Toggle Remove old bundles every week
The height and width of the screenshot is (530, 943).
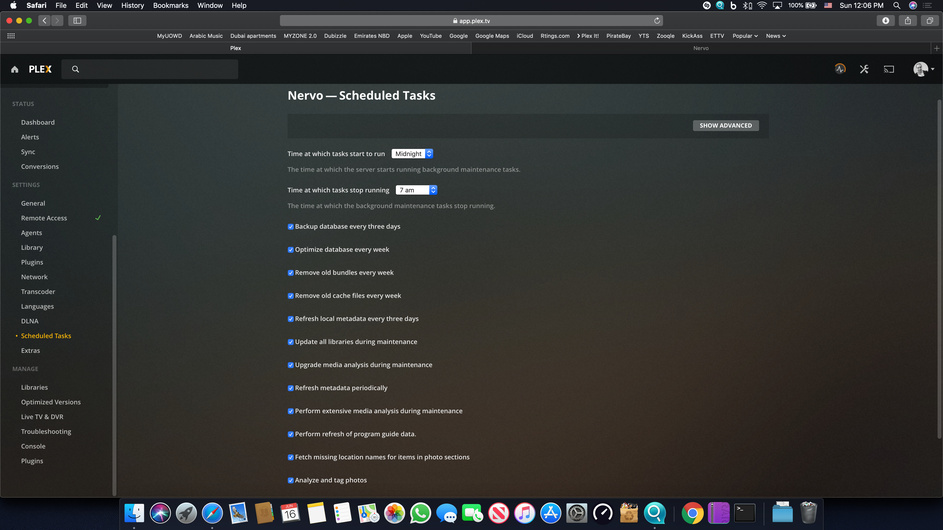290,273
